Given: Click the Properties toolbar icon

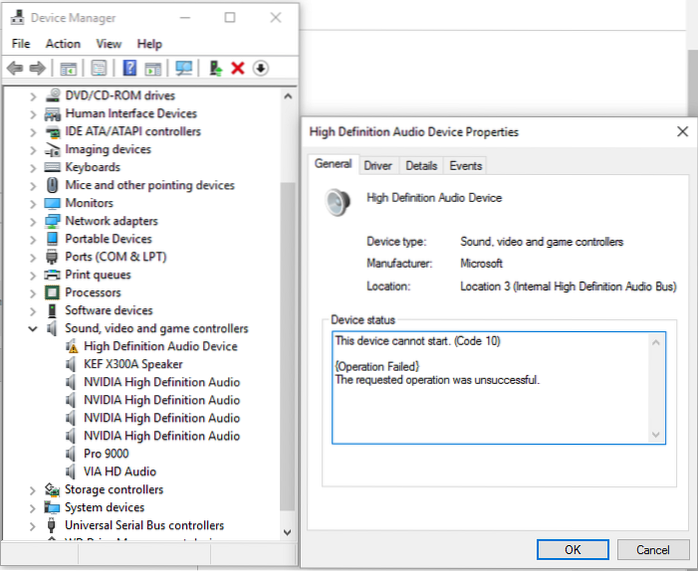Looking at the screenshot, I should pos(99,68).
